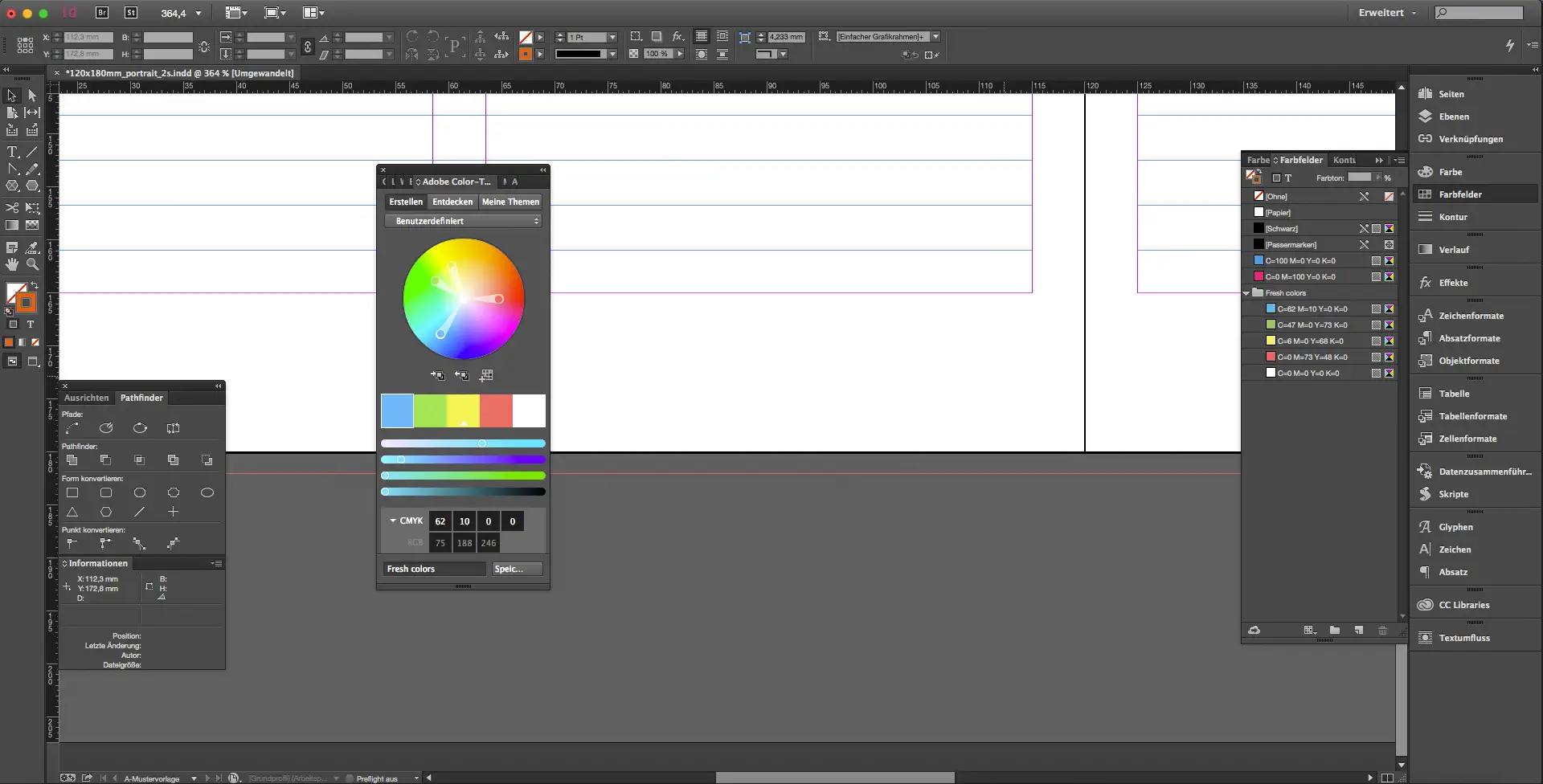This screenshot has width=1543, height=784.
Task: Click the Speic... save button
Action: [517, 569]
